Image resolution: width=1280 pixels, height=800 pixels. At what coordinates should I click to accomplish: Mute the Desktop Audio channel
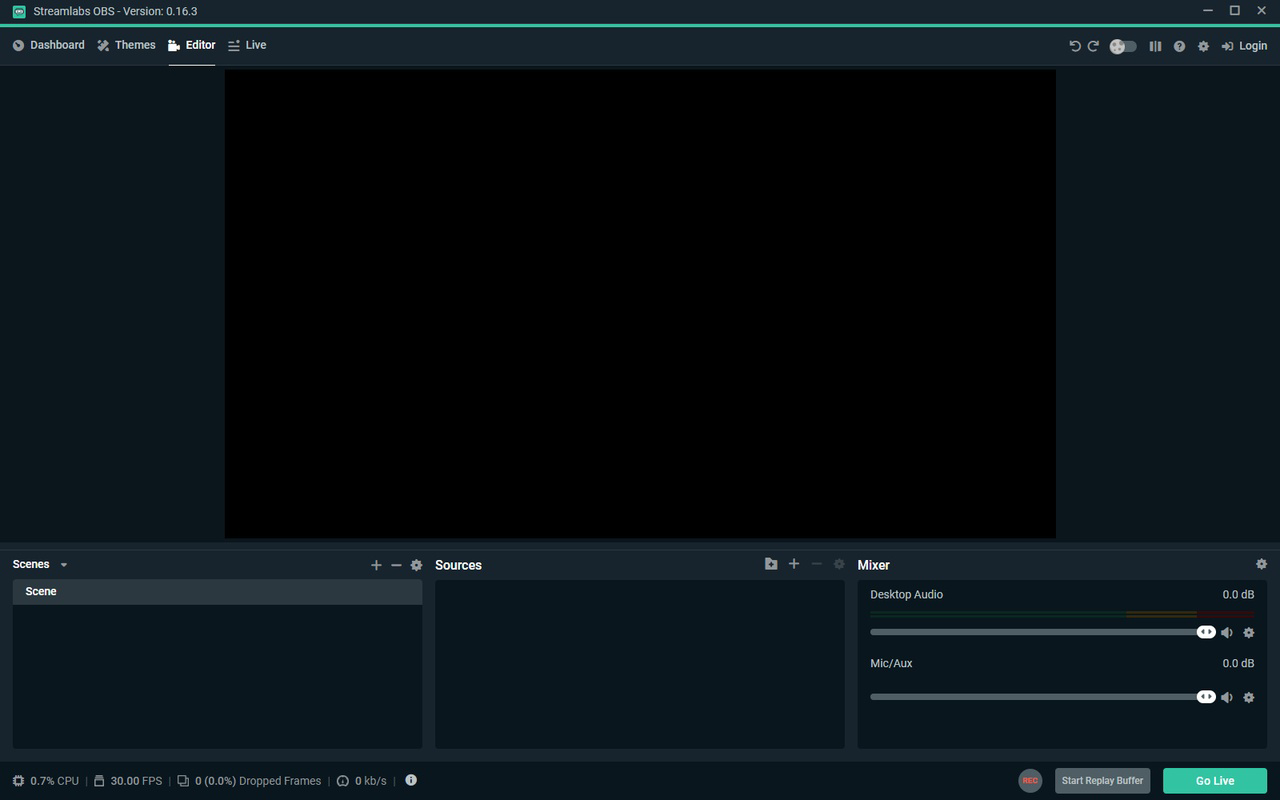[x=1227, y=632]
